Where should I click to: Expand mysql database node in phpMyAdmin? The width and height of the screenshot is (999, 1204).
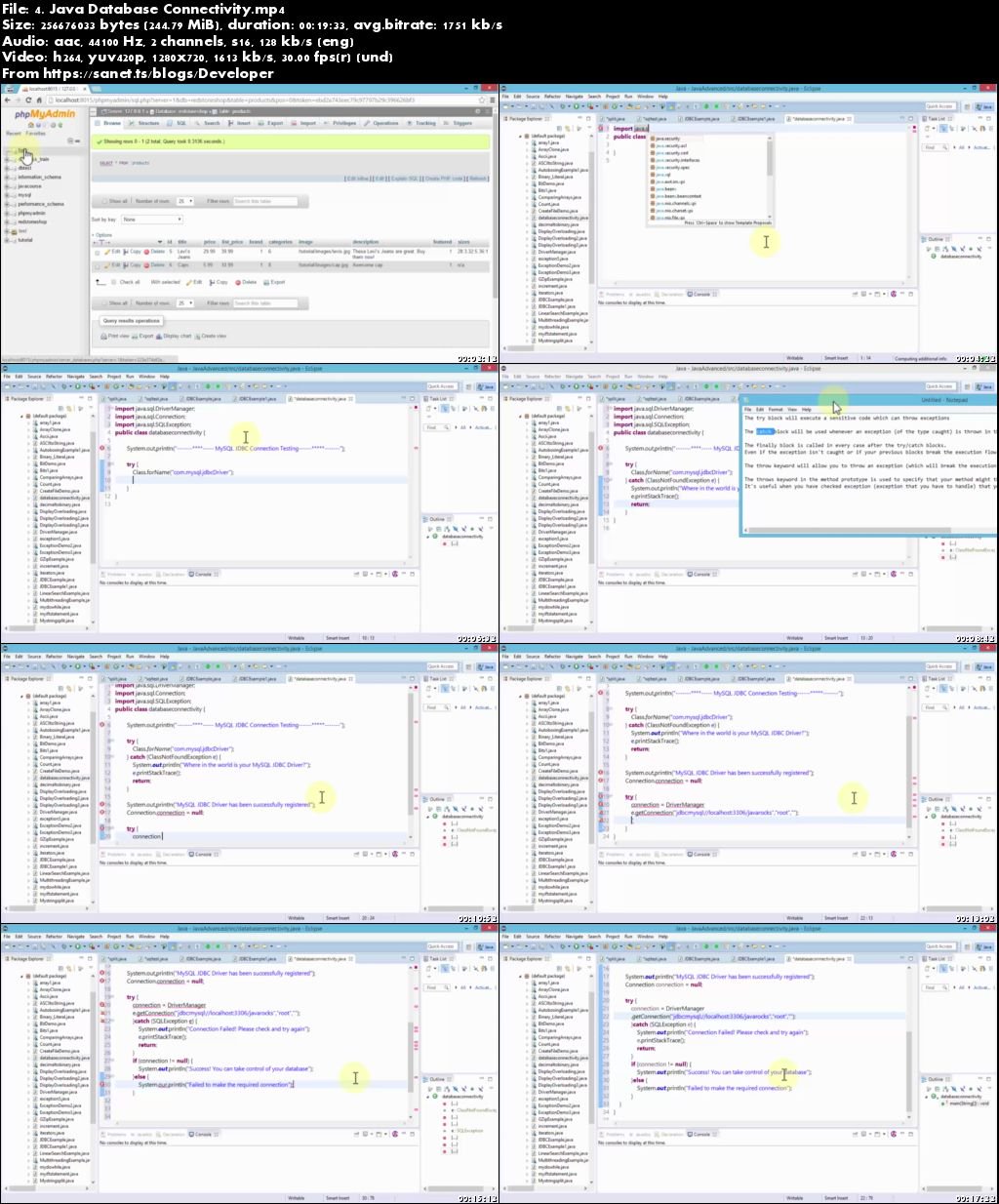7,195
